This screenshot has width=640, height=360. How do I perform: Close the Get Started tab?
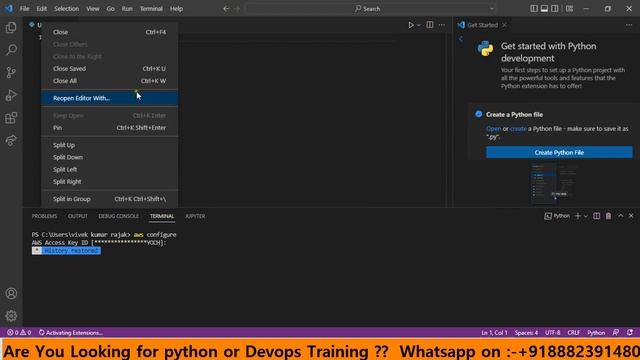(504, 25)
